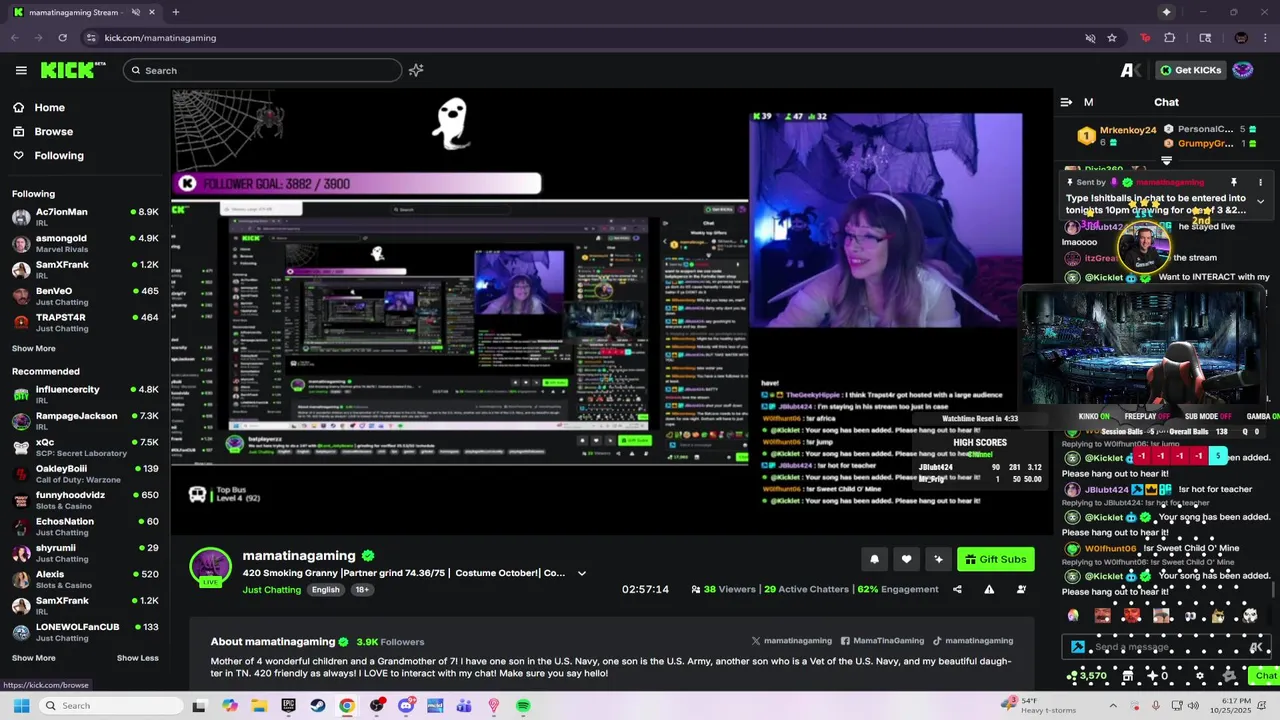The height and width of the screenshot is (720, 1280).
Task: Open pinned message three-dot menu
Action: click(x=1260, y=183)
